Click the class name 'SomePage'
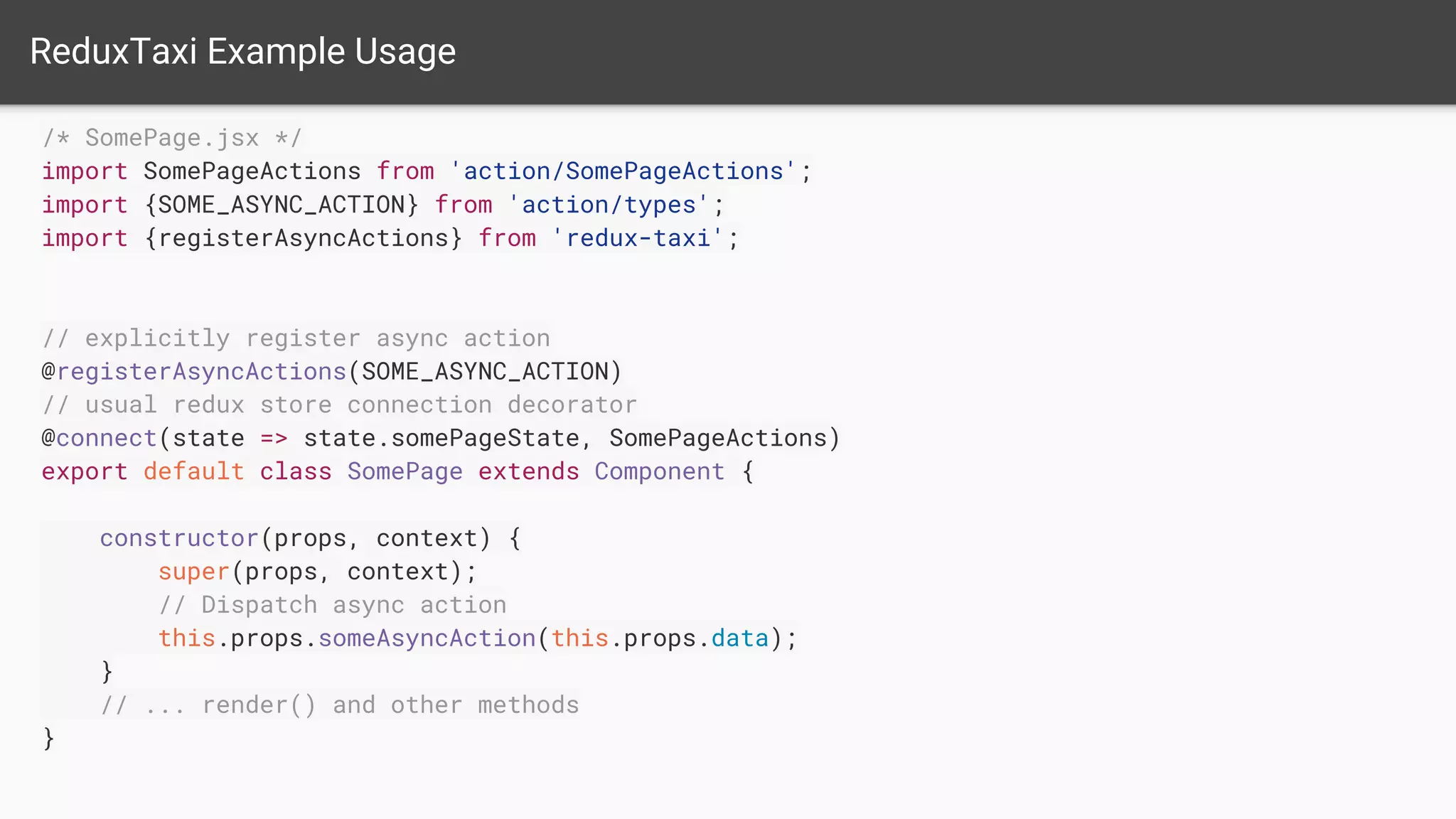The width and height of the screenshot is (1456, 819). [x=405, y=472]
